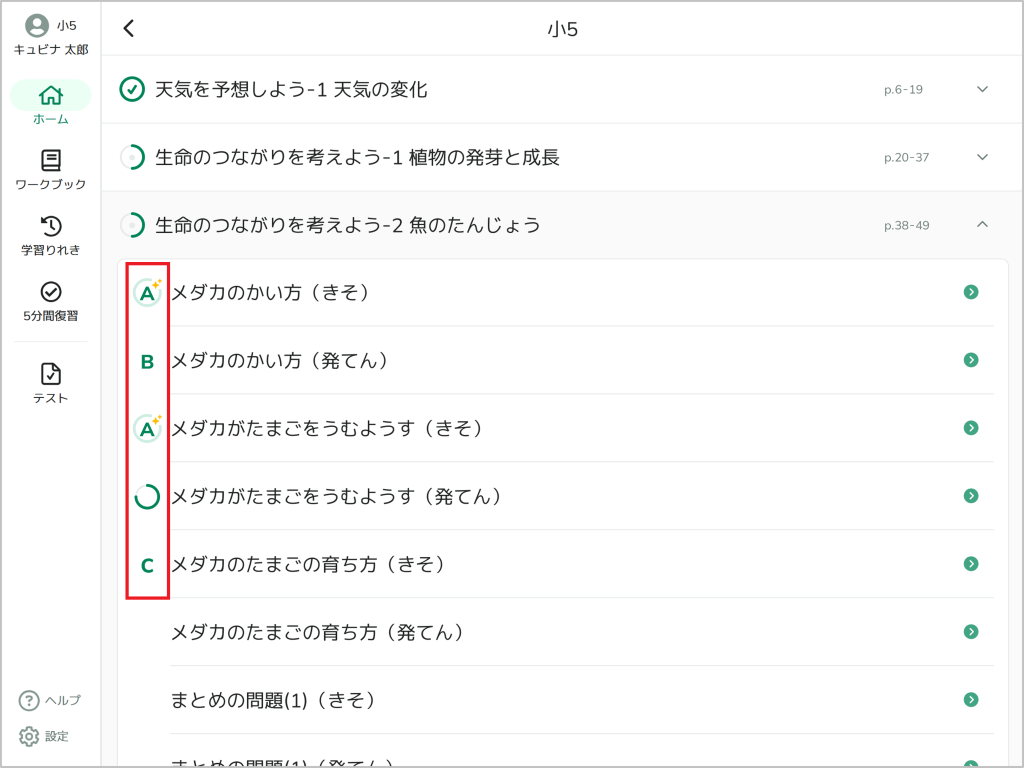Open the ワークブック workbook icon
The image size is (1024, 768).
pos(51,160)
